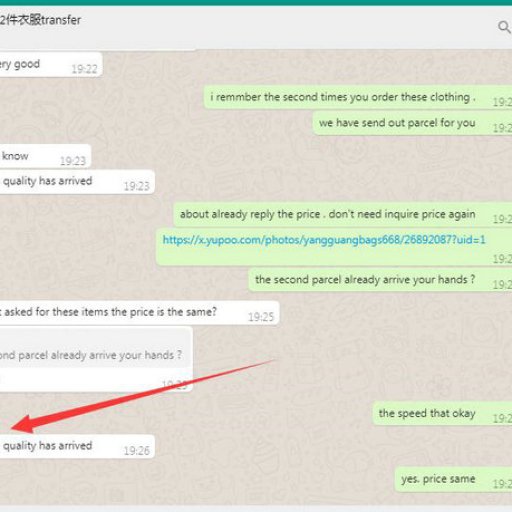Viewport: 512px width, 512px height.
Task: Click the chat title ending in transfer
Action: pyautogui.click(x=40, y=20)
